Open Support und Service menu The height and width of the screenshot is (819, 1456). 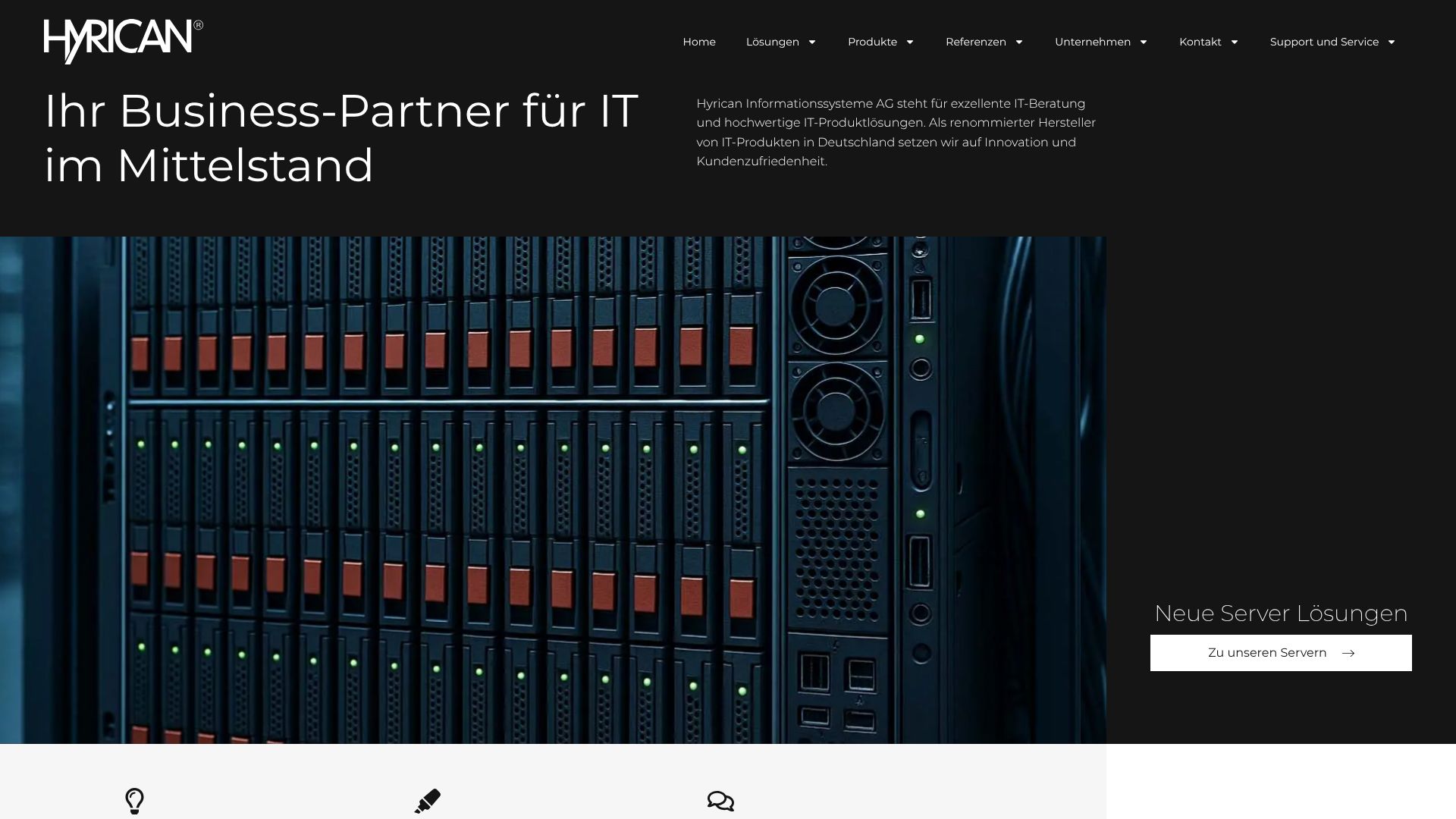tap(1324, 42)
